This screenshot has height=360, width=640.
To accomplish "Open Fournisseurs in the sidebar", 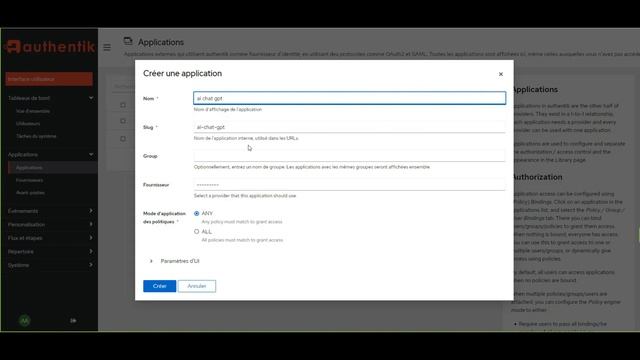I will [x=29, y=180].
